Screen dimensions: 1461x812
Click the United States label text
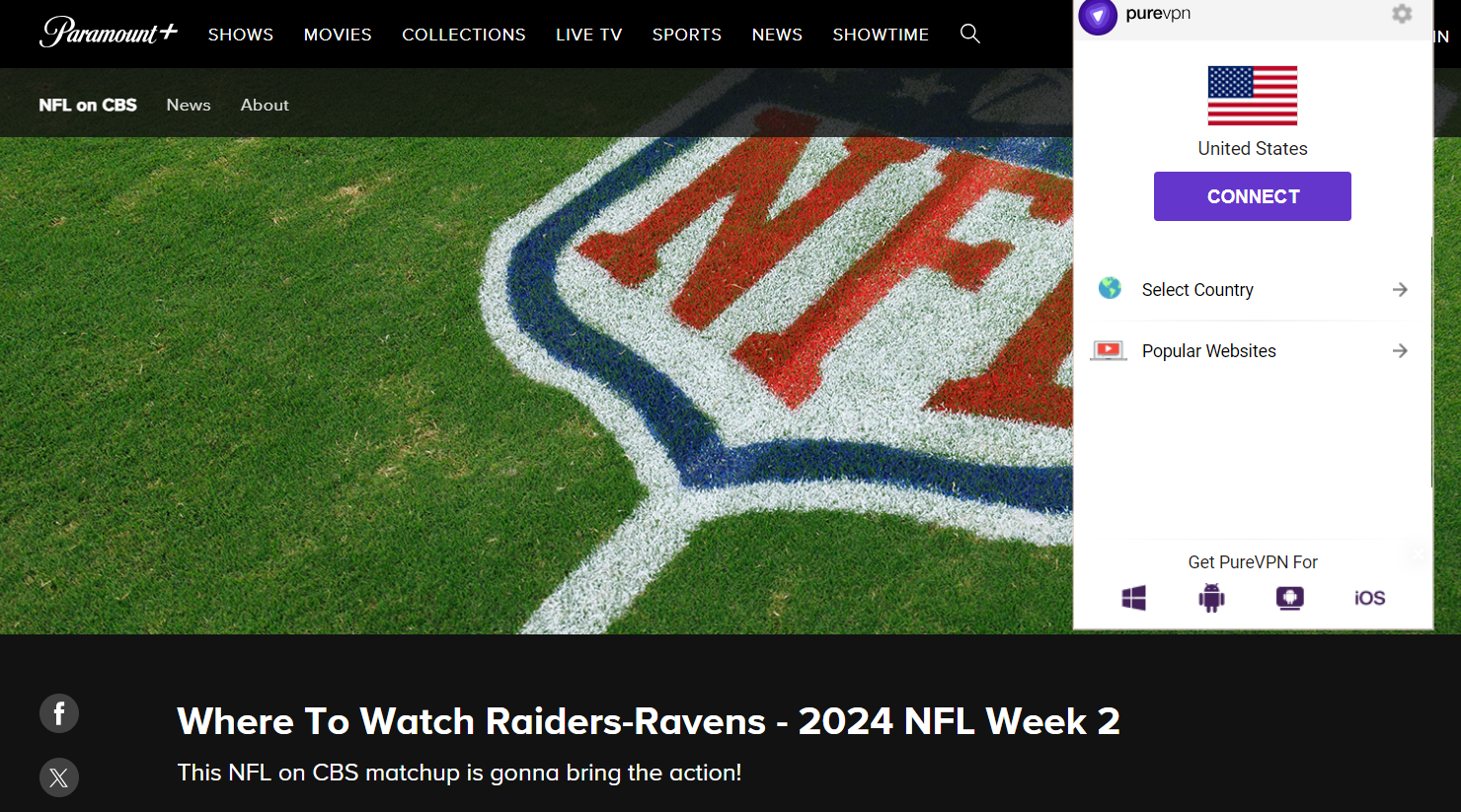1253,149
